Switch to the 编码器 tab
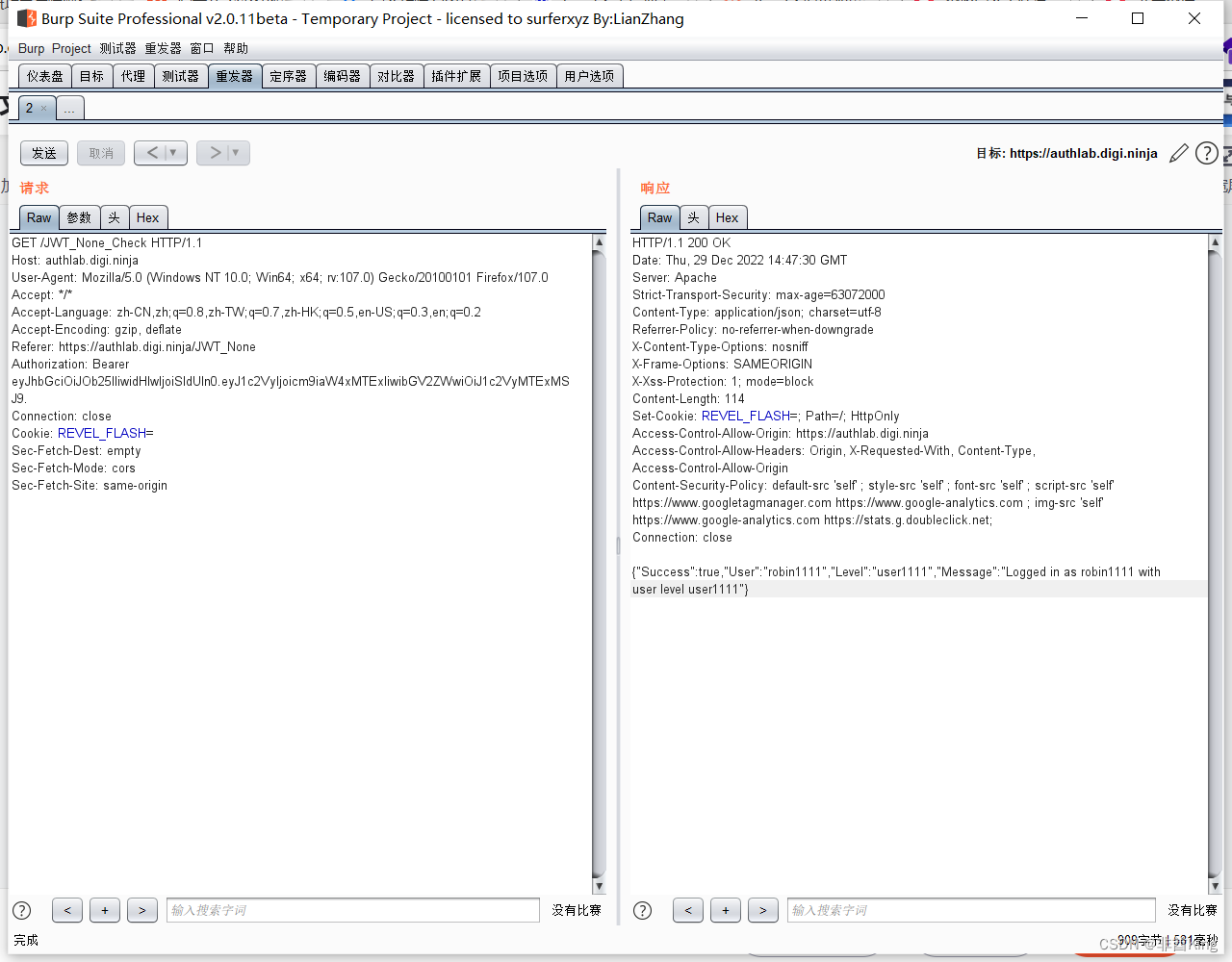The height and width of the screenshot is (962, 1232). click(x=343, y=76)
